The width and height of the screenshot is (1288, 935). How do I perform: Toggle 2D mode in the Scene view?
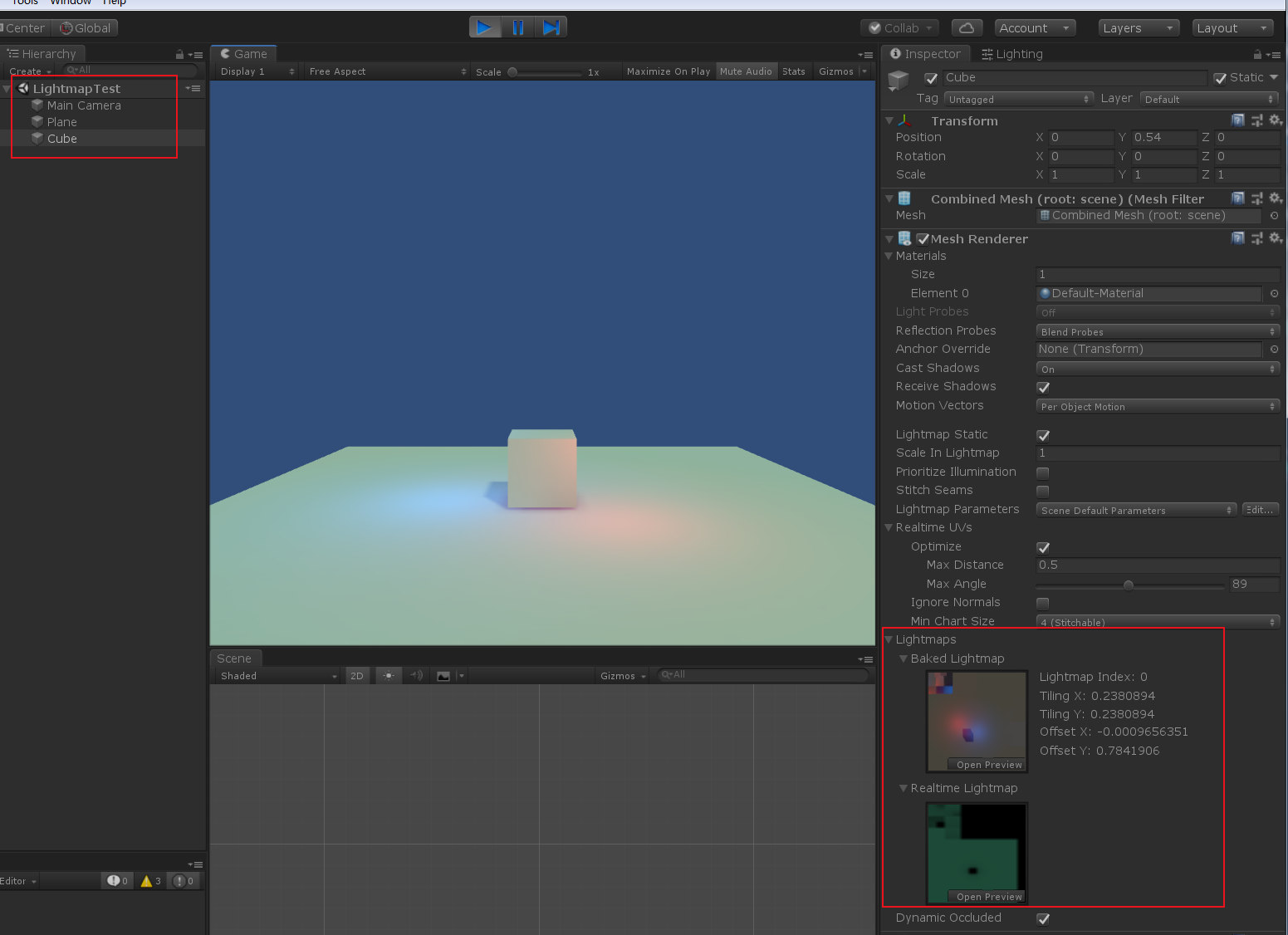coord(356,675)
